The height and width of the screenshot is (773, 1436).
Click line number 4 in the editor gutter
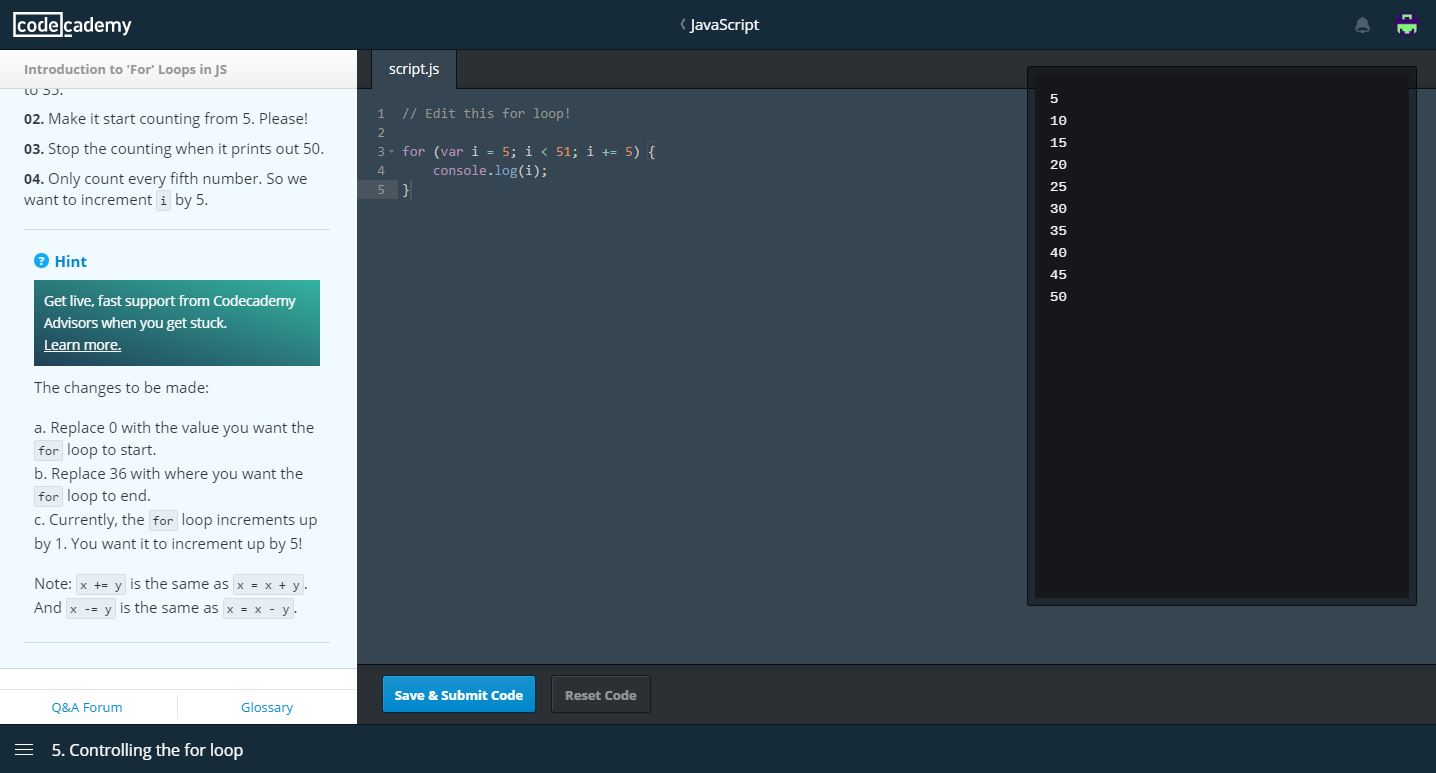tap(381, 171)
